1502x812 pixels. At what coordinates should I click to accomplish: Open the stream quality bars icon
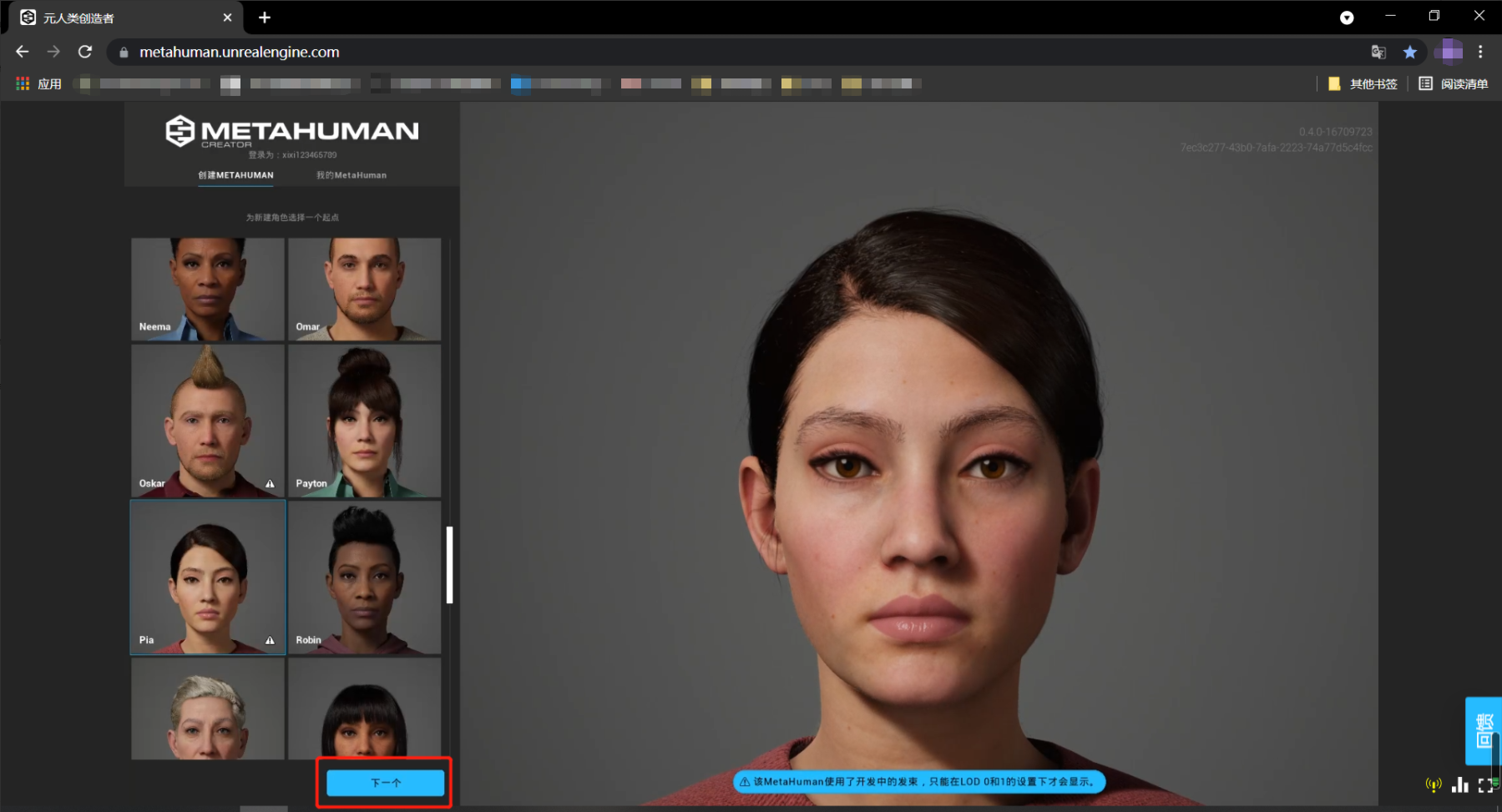click(x=1460, y=784)
